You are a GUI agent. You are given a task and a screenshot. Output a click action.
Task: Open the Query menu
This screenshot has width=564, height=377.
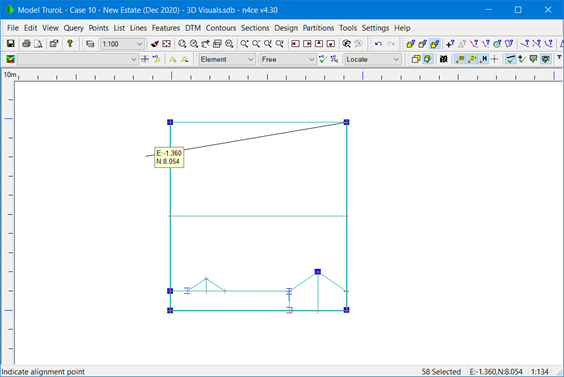point(73,28)
